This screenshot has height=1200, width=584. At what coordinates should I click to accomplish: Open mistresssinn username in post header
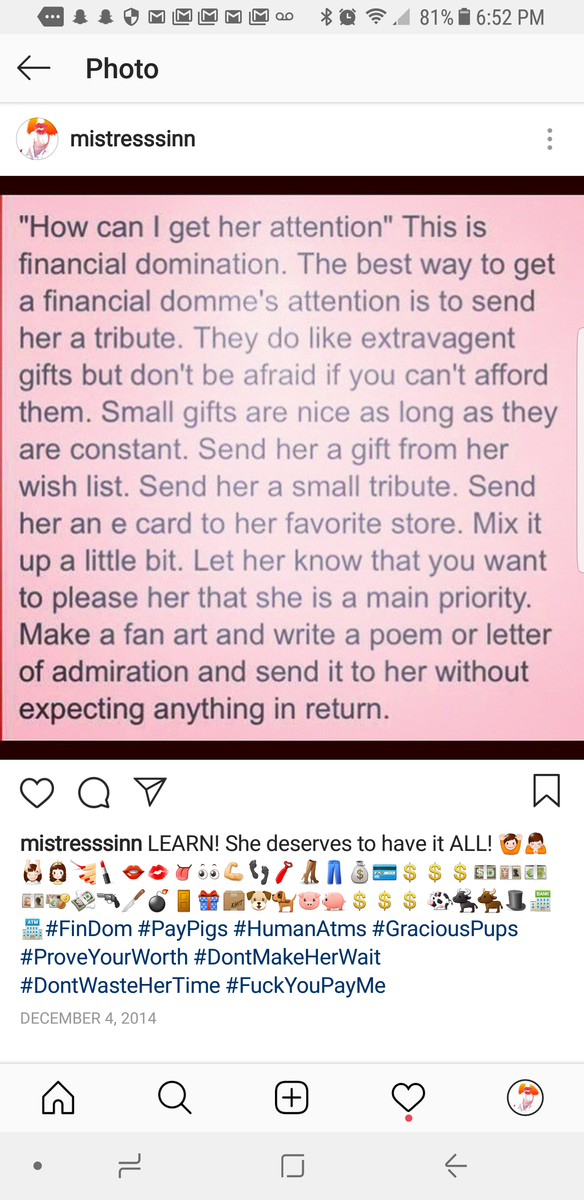pos(133,139)
